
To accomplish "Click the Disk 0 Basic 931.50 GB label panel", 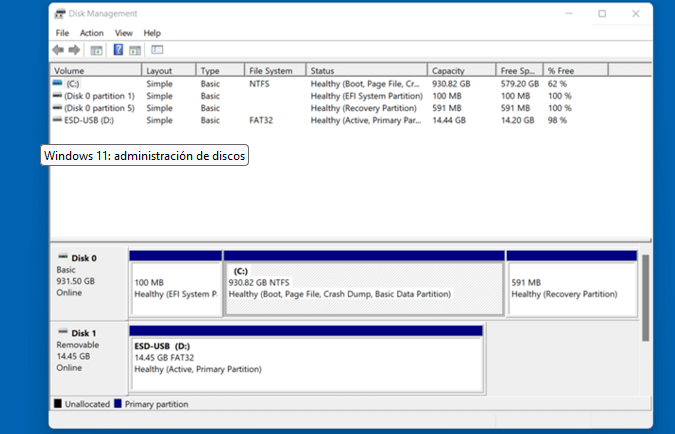I will 89,283.
